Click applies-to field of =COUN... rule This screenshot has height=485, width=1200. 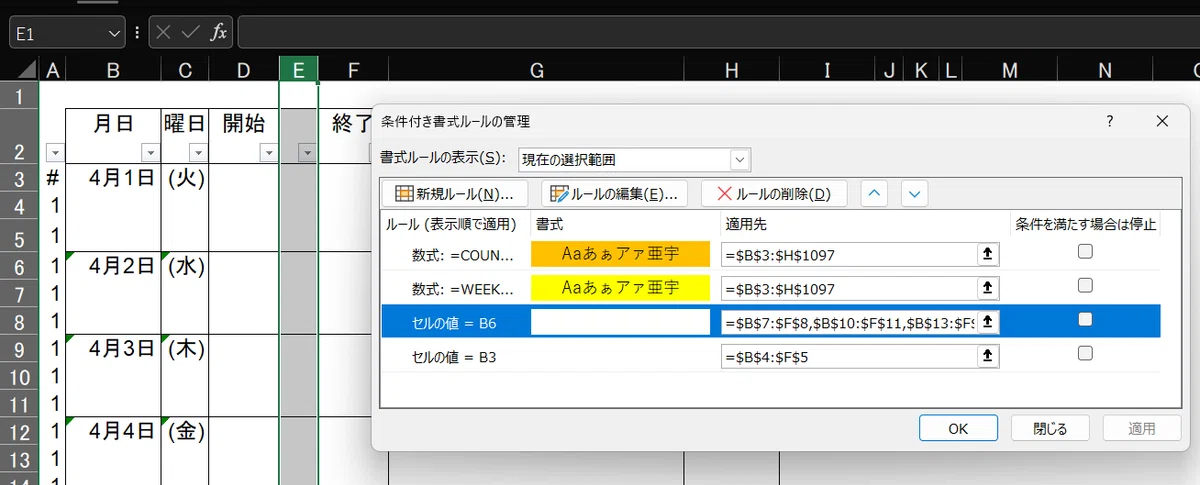(x=849, y=255)
